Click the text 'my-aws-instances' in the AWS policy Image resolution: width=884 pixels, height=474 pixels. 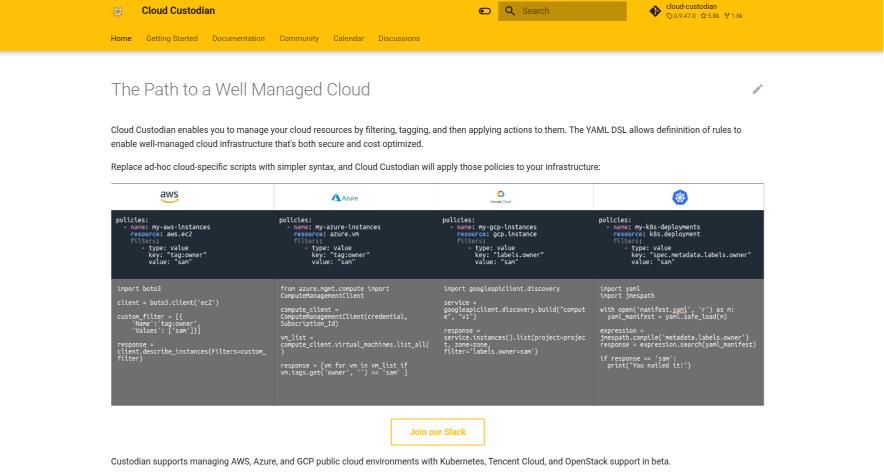tap(181, 227)
